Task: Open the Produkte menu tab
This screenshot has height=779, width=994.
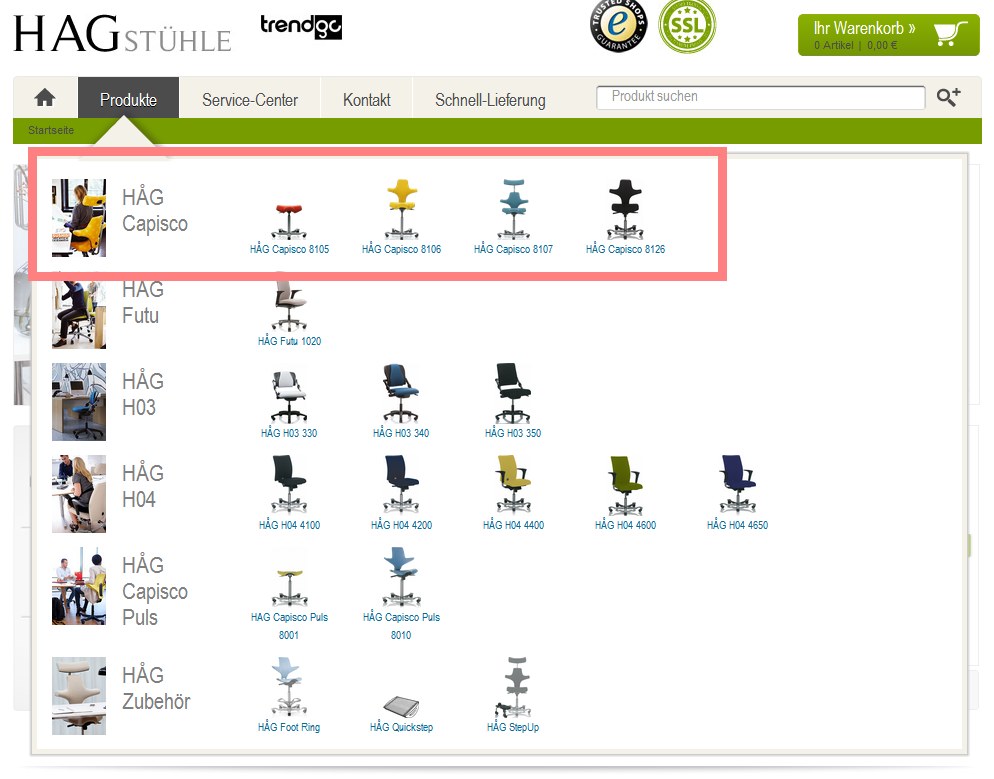Action: 128,100
